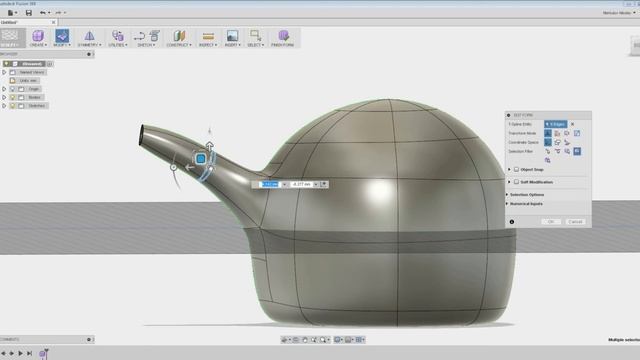640x360 pixels.
Task: Clear the T-Spline entity selection X
Action: tap(572, 124)
